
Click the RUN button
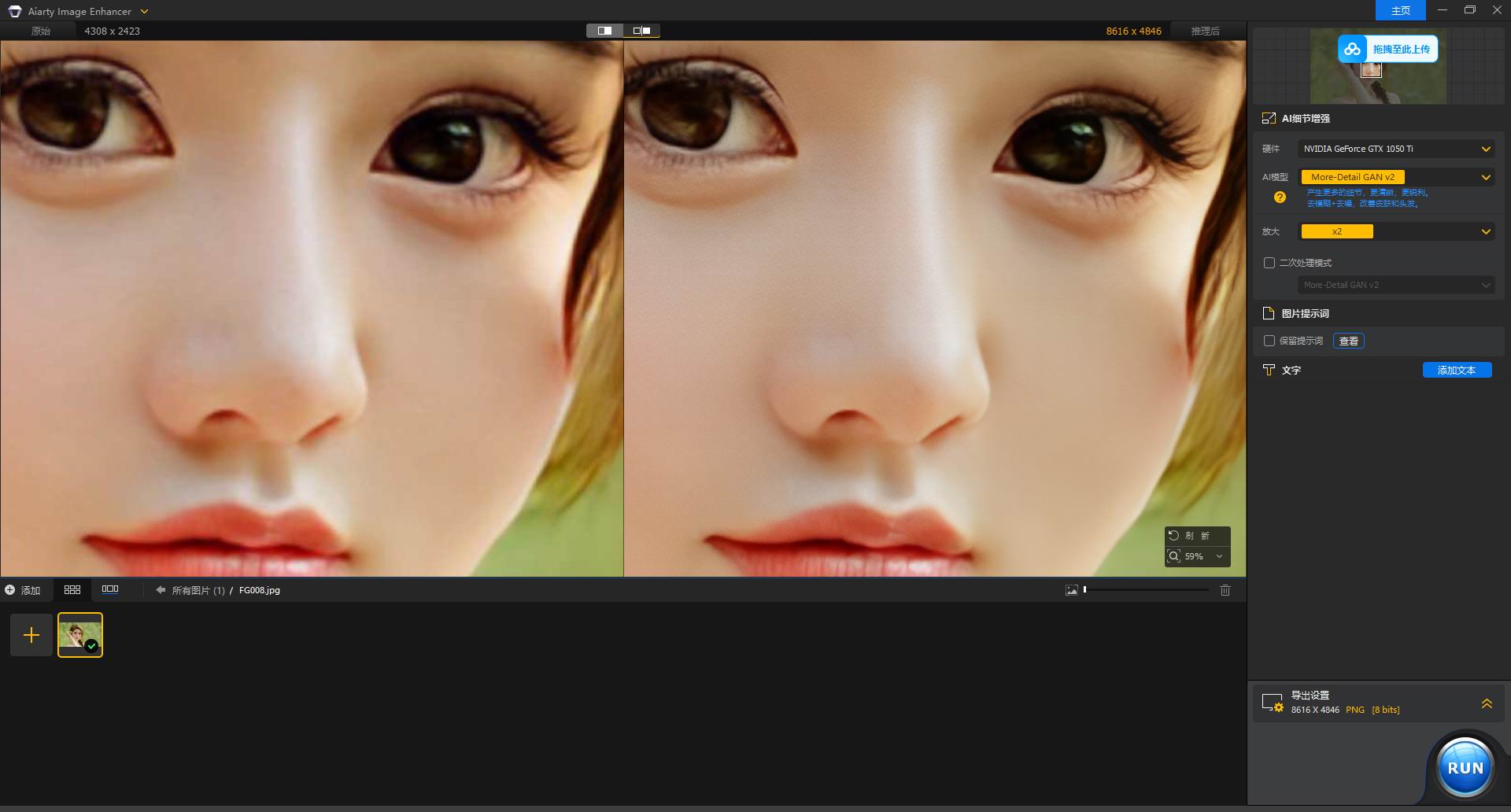point(1465,768)
